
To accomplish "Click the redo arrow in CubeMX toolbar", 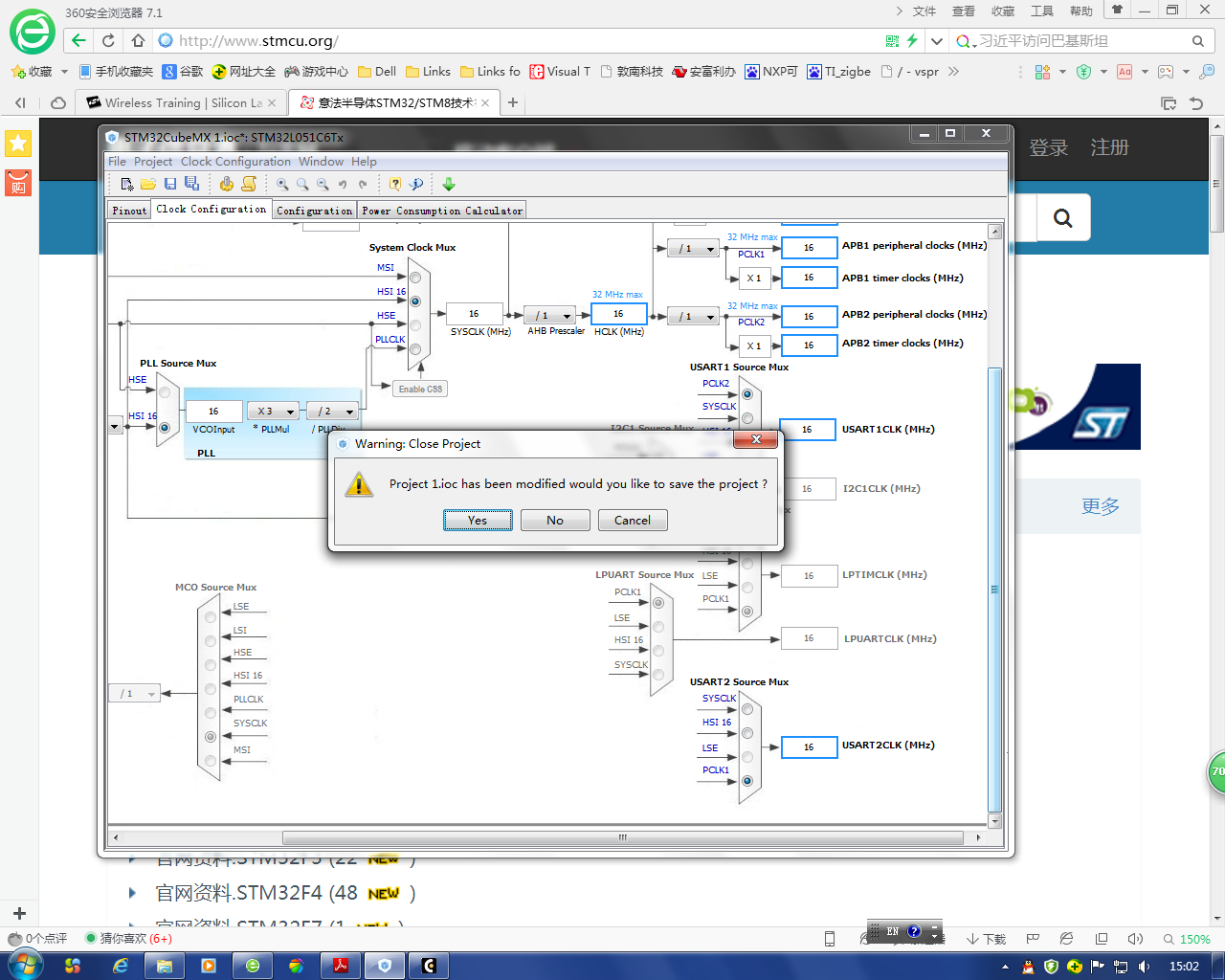I will (363, 184).
